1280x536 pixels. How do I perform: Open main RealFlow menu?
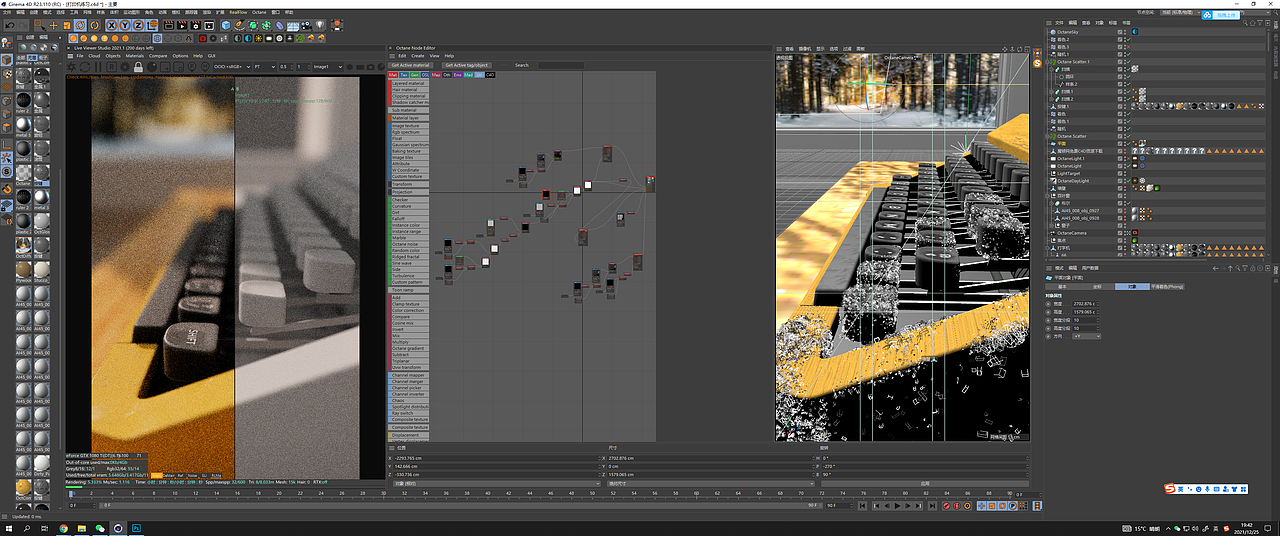tap(238, 12)
